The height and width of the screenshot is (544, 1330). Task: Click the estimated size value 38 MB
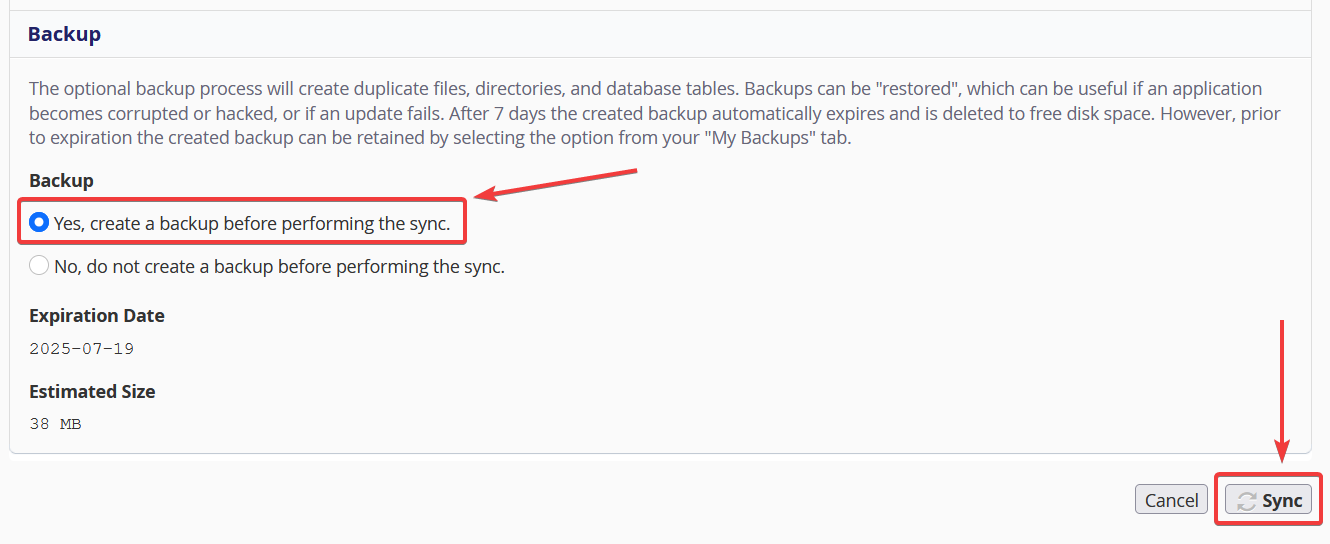56,424
